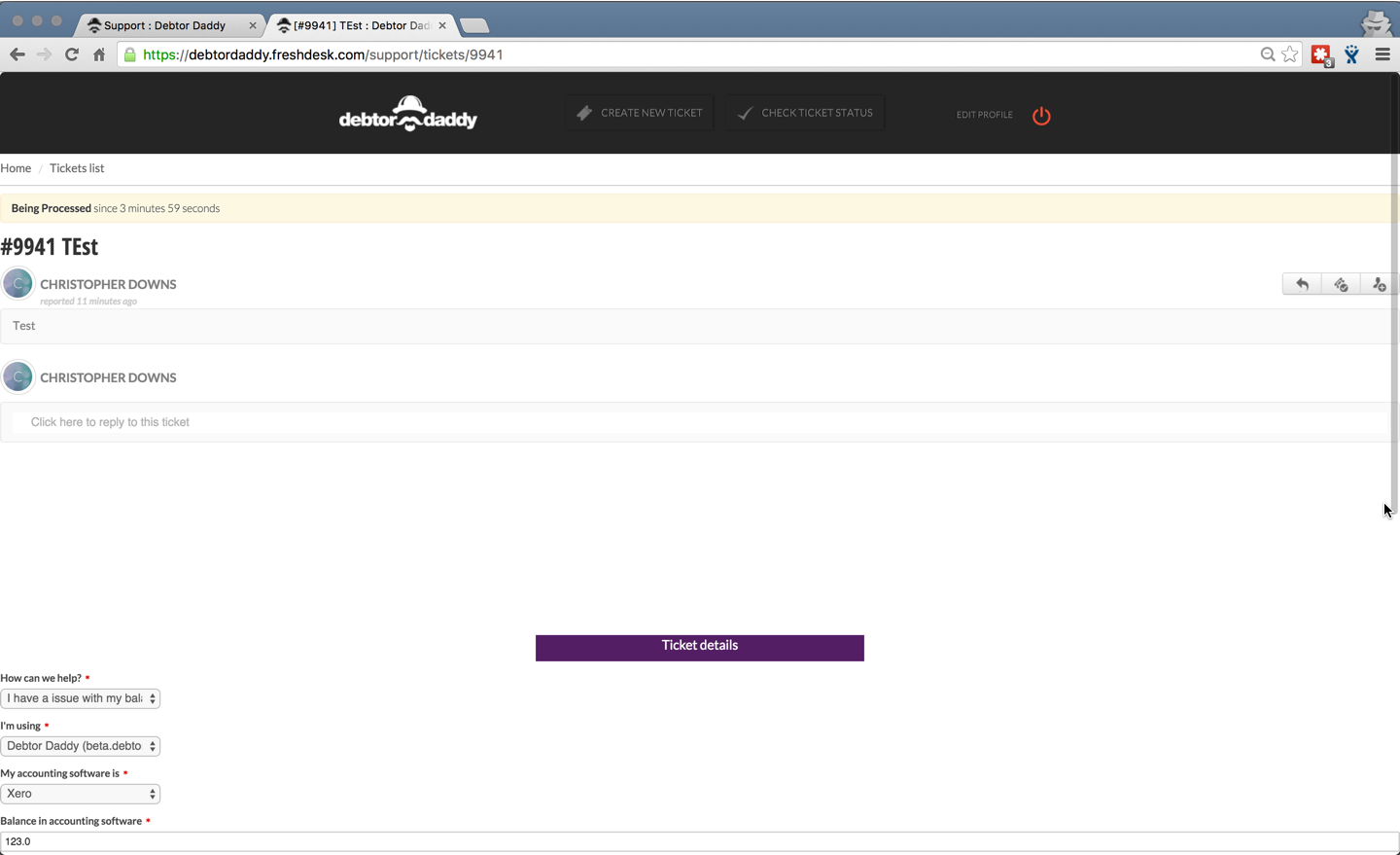Open the Edit Profile link

[x=984, y=115]
